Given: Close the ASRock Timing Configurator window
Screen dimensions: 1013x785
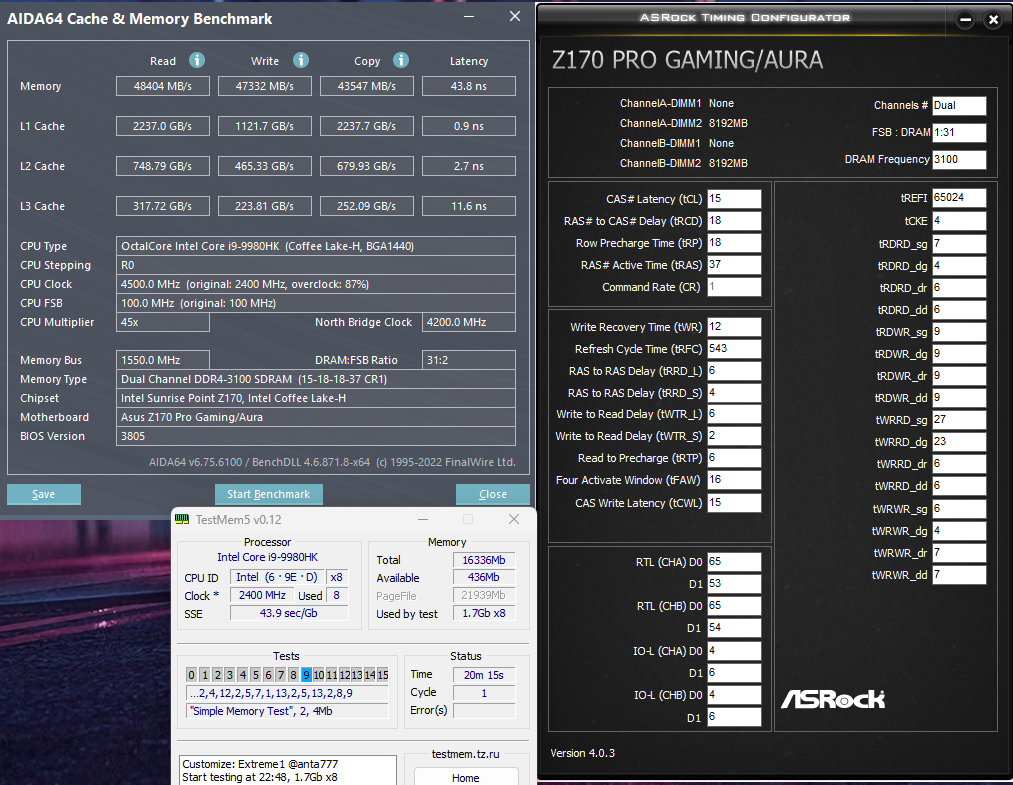Looking at the screenshot, I should [994, 20].
